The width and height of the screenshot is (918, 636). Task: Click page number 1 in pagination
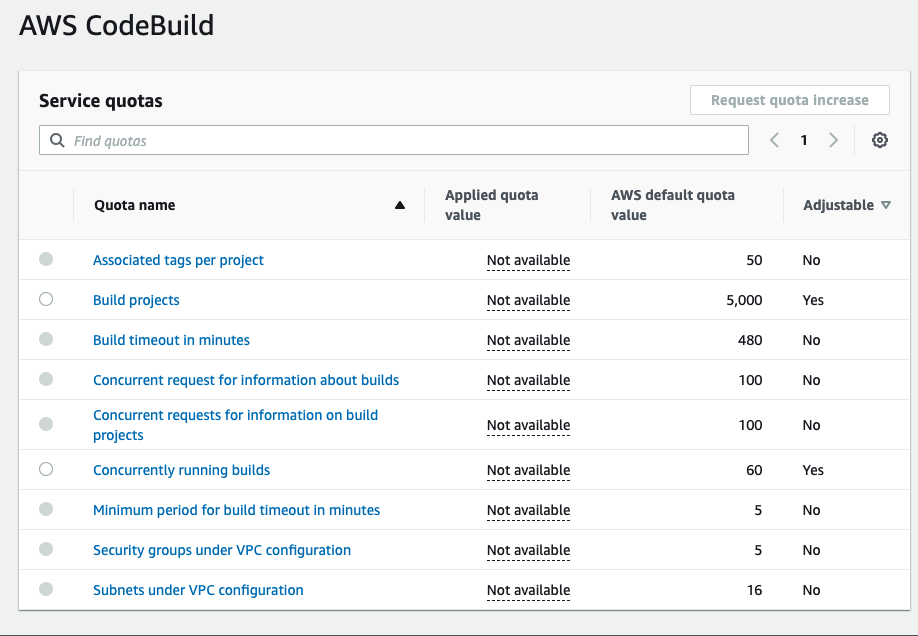(803, 140)
